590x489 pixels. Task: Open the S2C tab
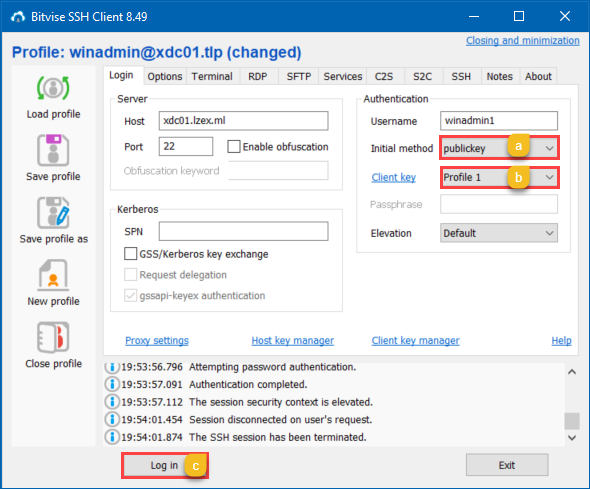423,76
